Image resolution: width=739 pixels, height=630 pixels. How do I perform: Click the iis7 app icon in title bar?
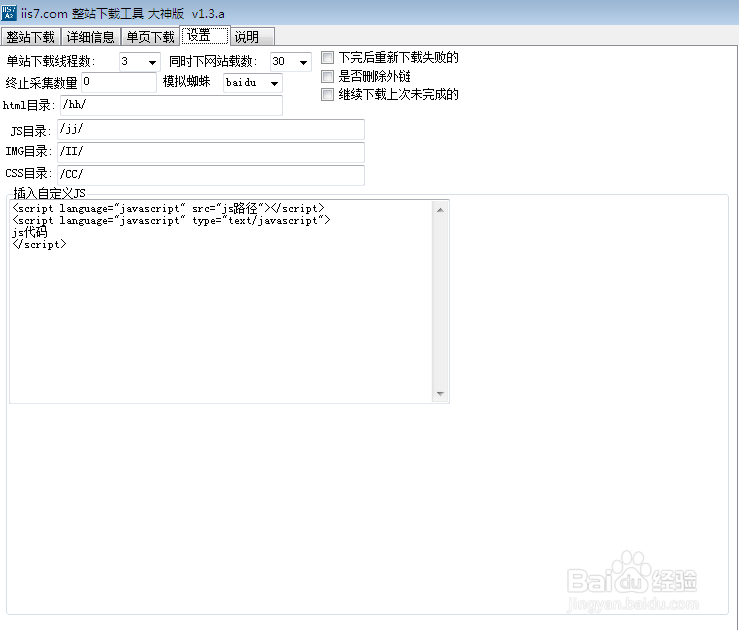click(8, 13)
